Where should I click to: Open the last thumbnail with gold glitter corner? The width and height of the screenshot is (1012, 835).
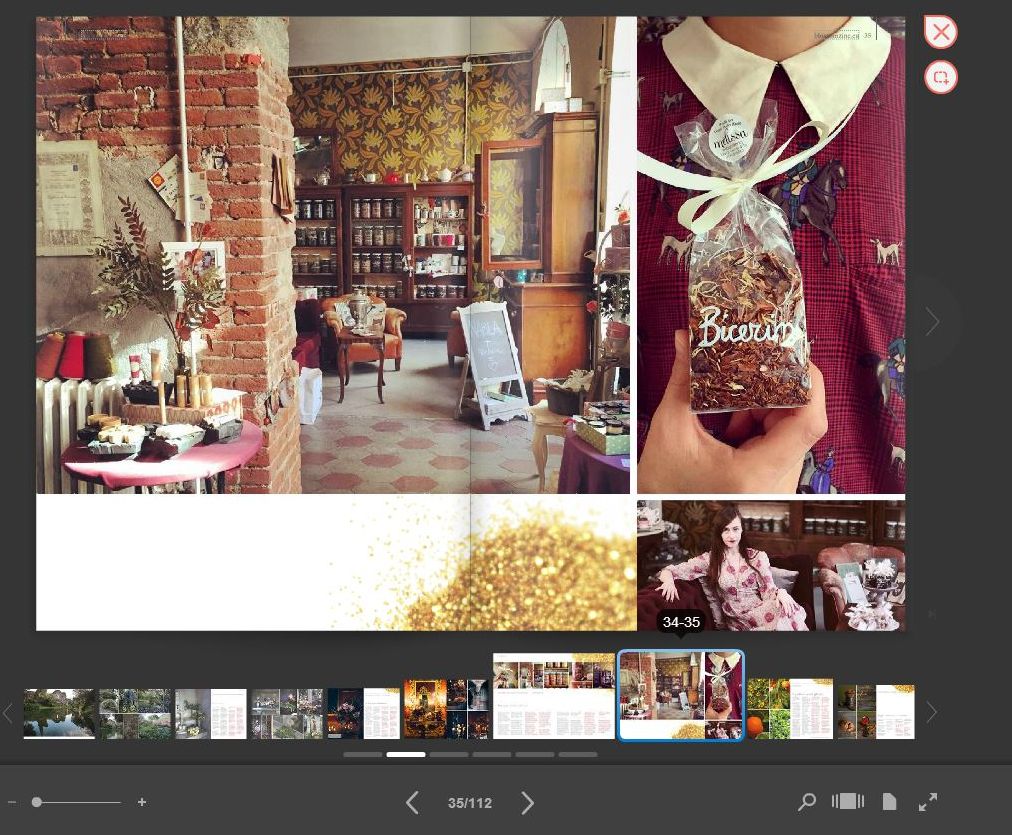[876, 712]
